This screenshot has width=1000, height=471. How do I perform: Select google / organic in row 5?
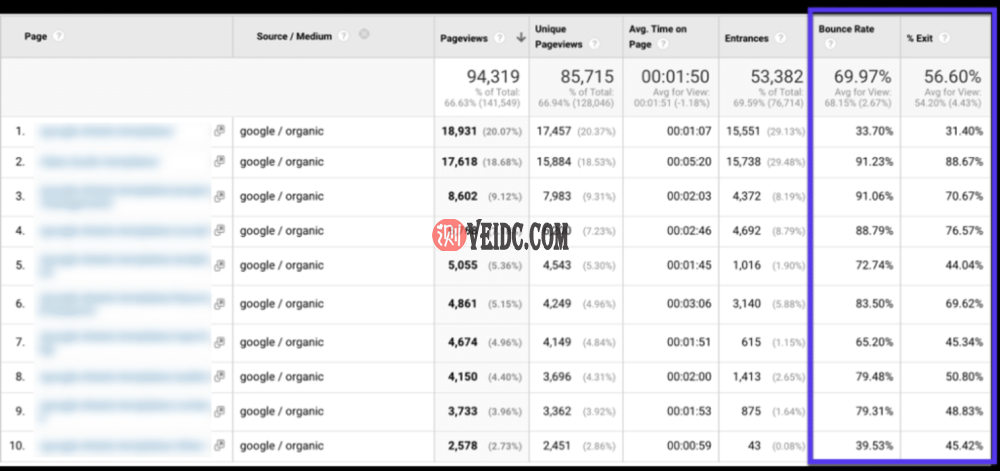click(281, 265)
